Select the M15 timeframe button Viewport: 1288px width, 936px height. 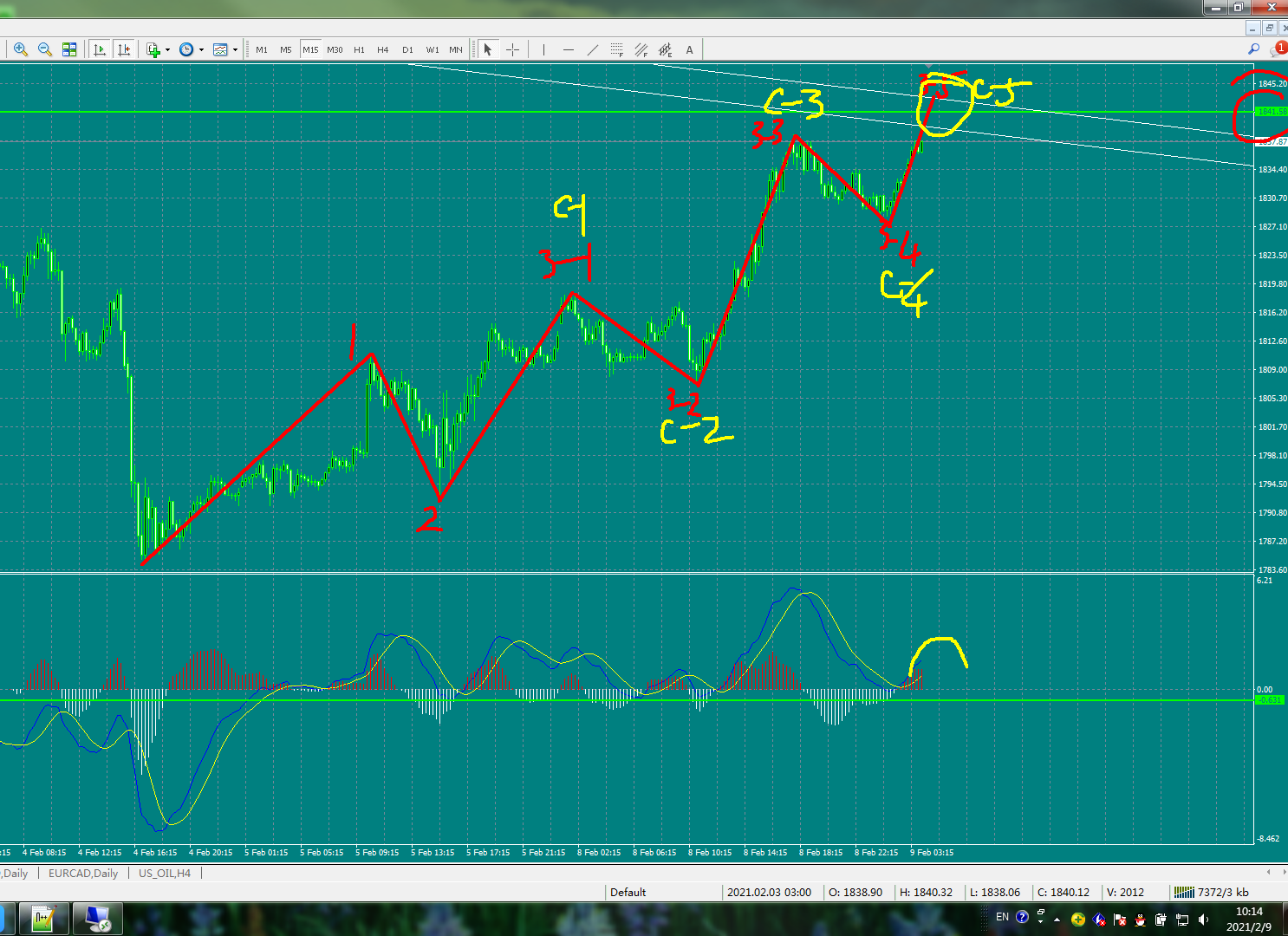(x=310, y=50)
